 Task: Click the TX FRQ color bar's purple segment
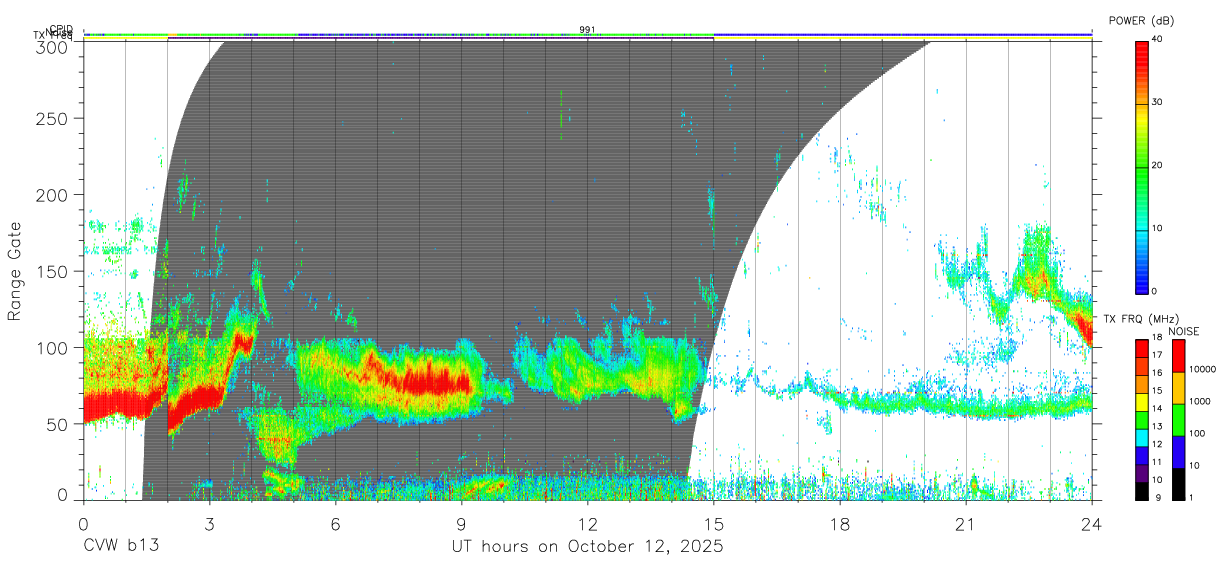point(1141,473)
